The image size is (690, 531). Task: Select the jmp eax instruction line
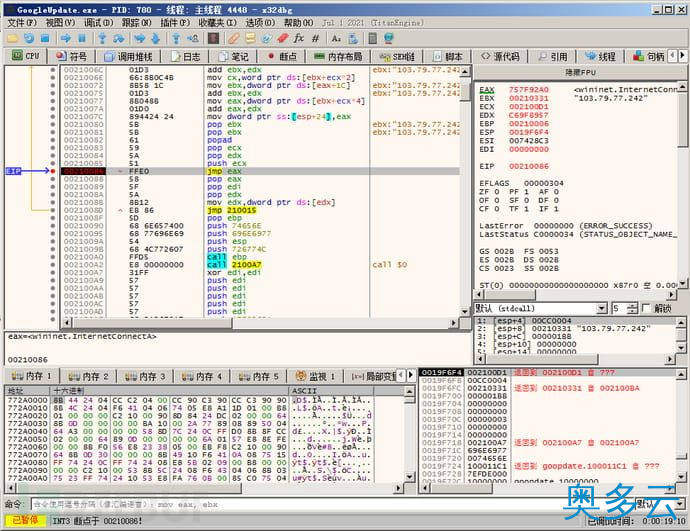[261, 171]
